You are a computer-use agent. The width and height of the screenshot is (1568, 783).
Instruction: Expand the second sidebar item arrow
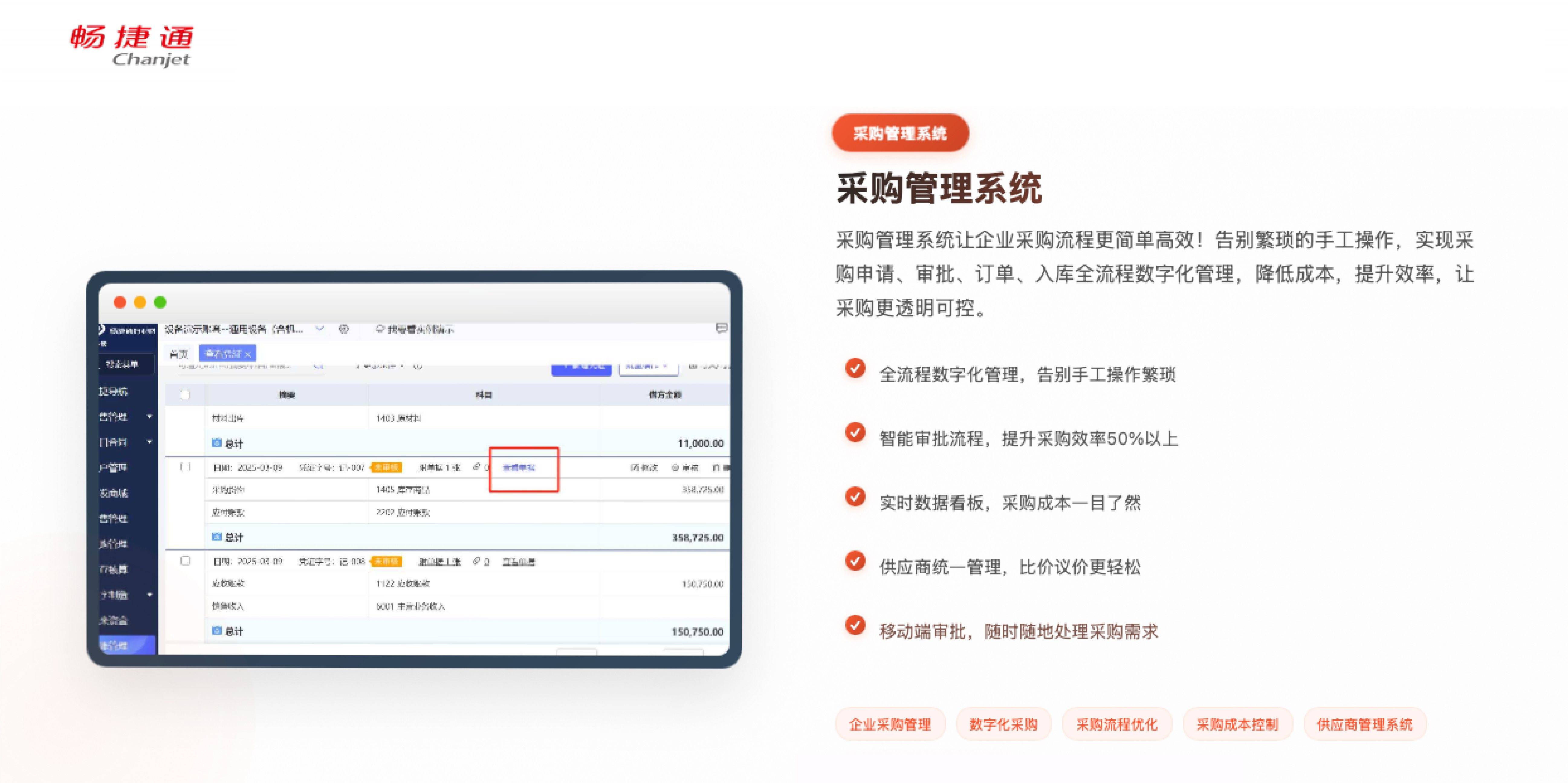point(149,442)
